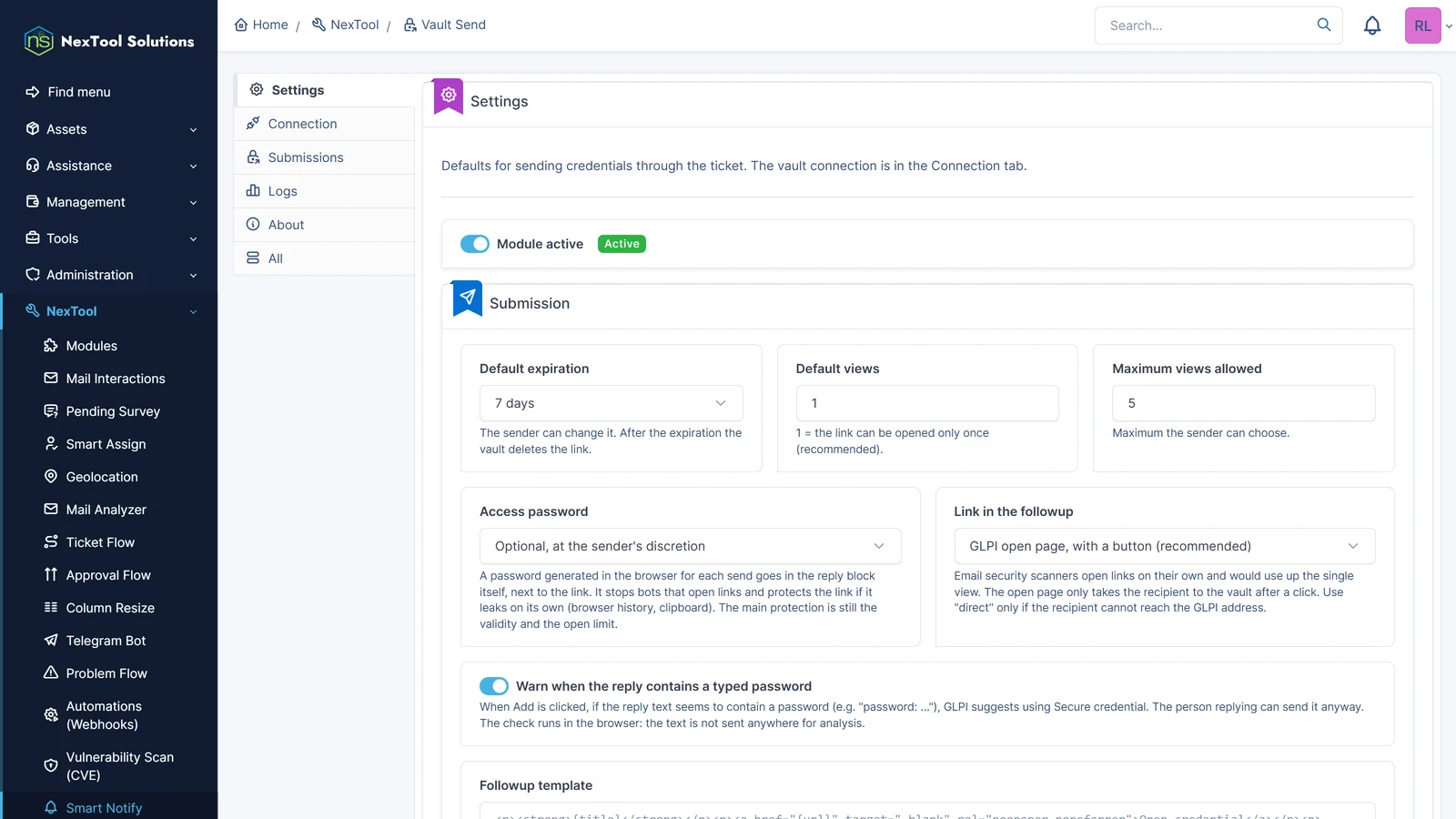Viewport: 1456px width, 819px height.
Task: Switch to the Submissions tab
Action: (325, 157)
